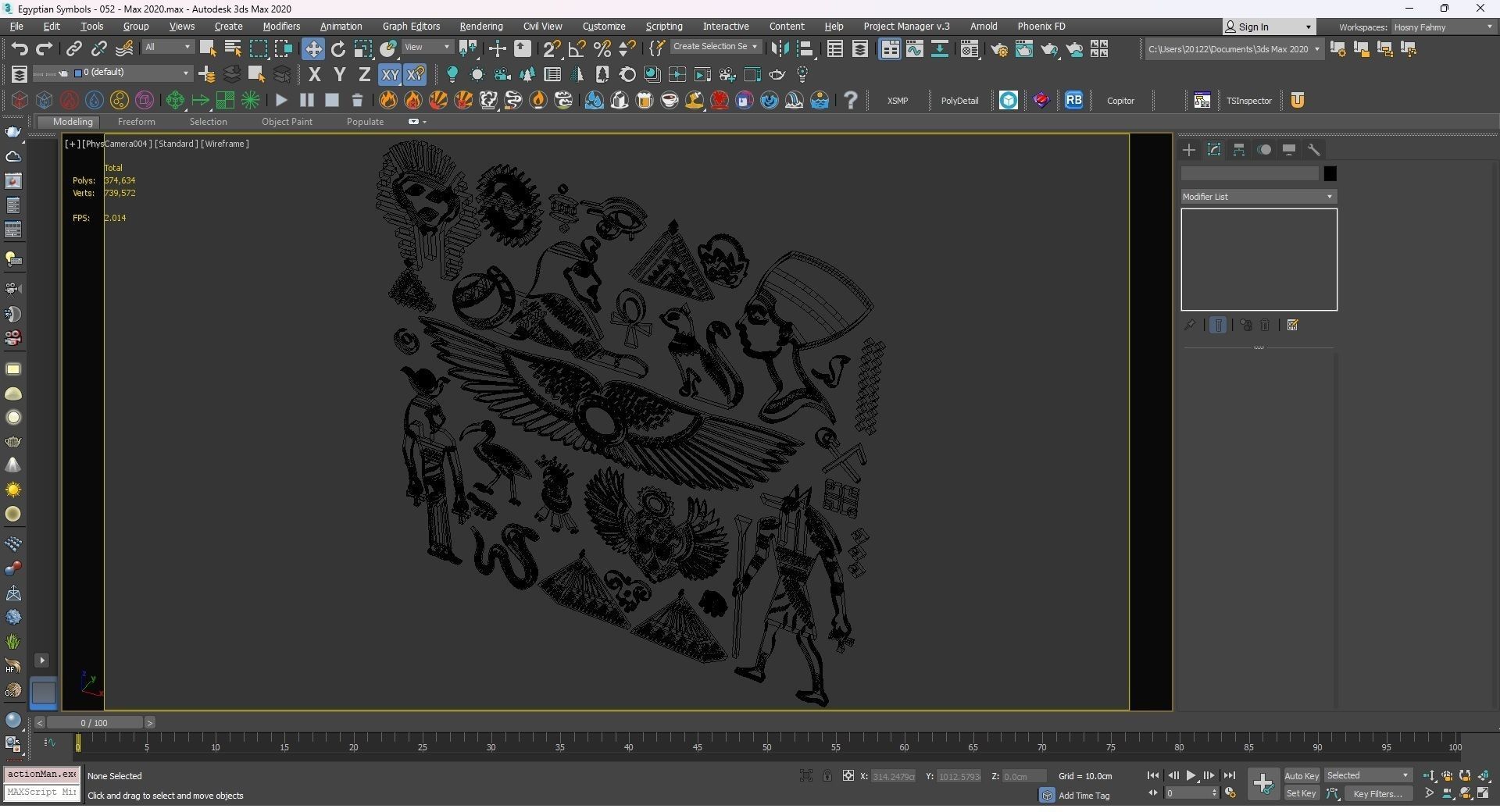The height and width of the screenshot is (812, 1500).
Task: Toggle Y axis constraint
Action: [339, 75]
